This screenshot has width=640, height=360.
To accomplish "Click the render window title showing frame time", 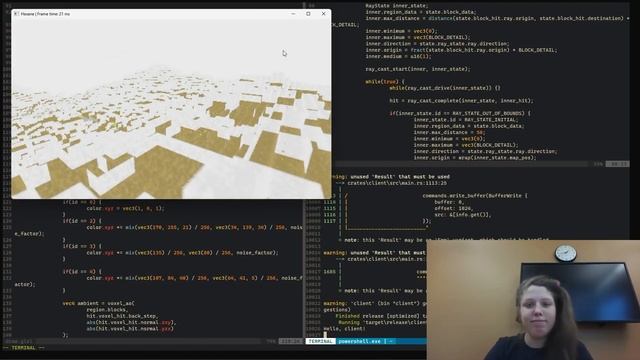I will (x=45, y=14).
